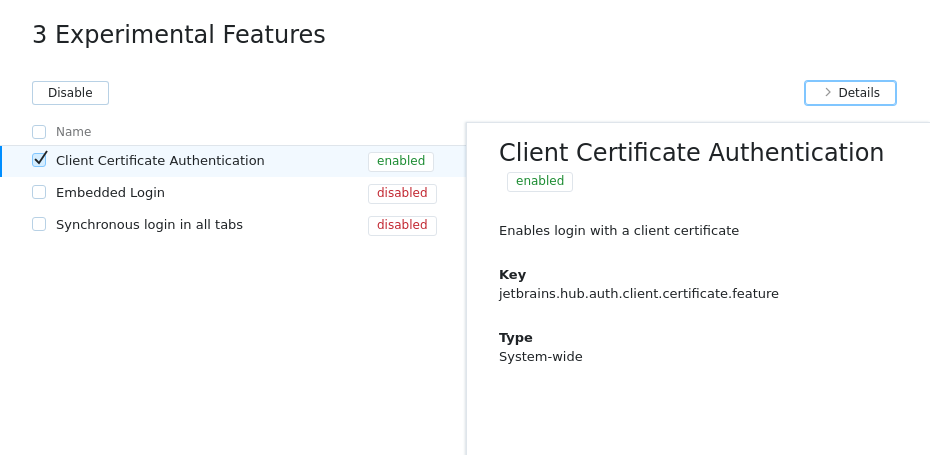
Task: Click the Disable button
Action: tap(70, 93)
